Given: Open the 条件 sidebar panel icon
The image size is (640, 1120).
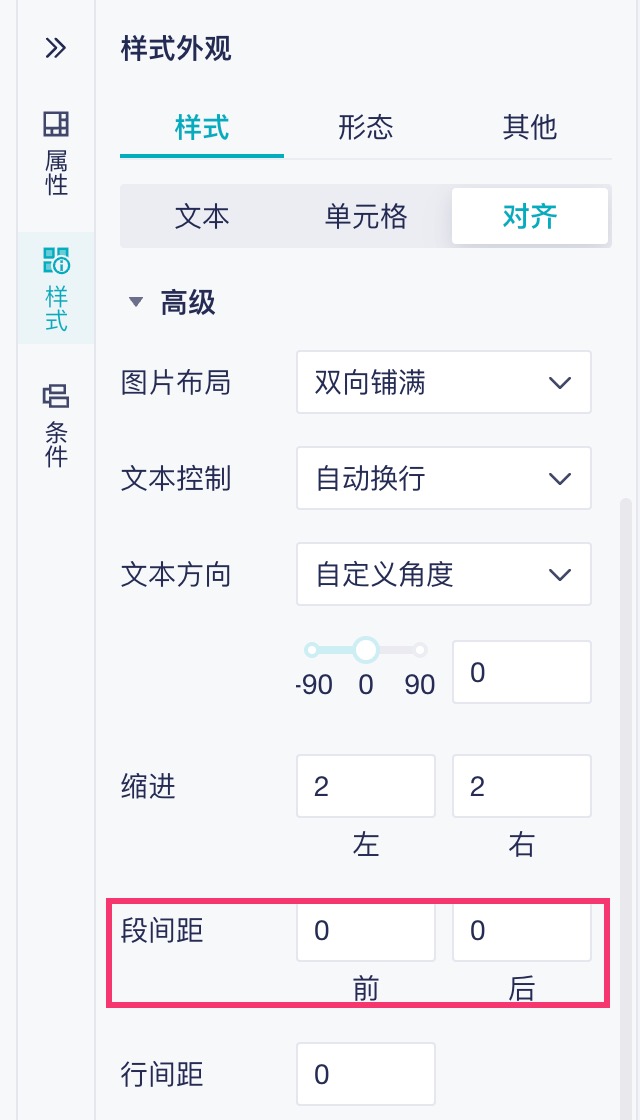Looking at the screenshot, I should click(56, 425).
